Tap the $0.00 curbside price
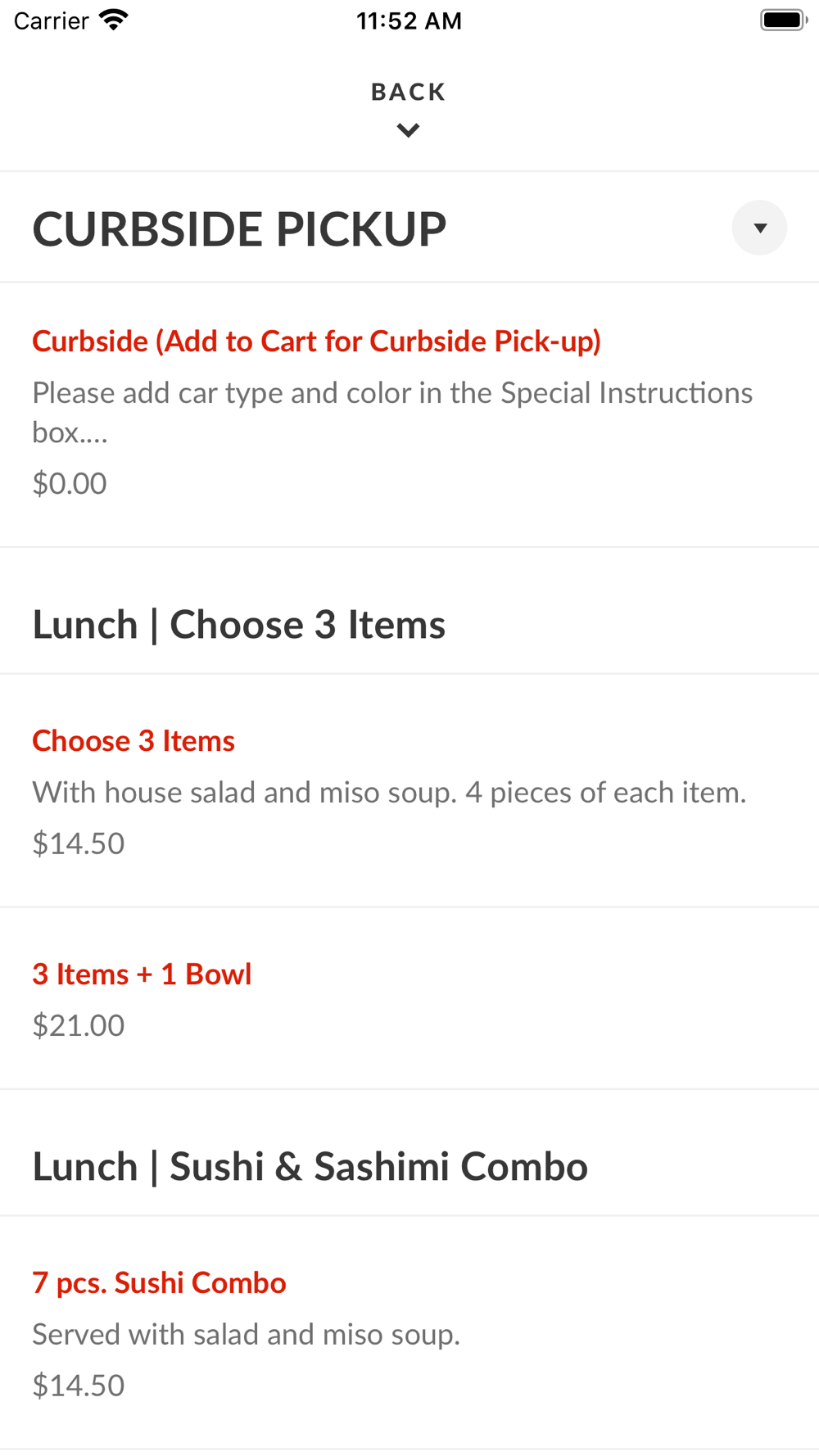 pos(70,484)
